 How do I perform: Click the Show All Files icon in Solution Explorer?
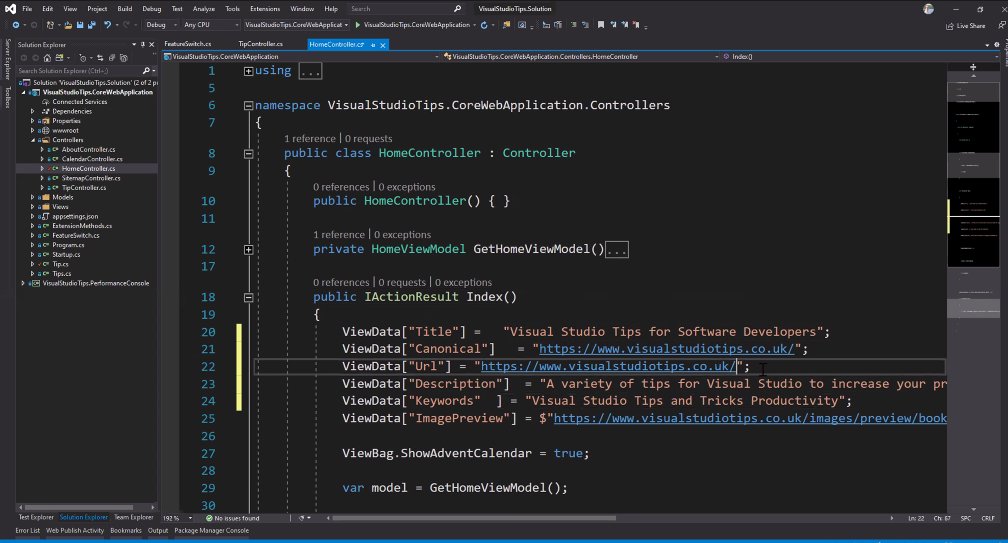click(123, 58)
